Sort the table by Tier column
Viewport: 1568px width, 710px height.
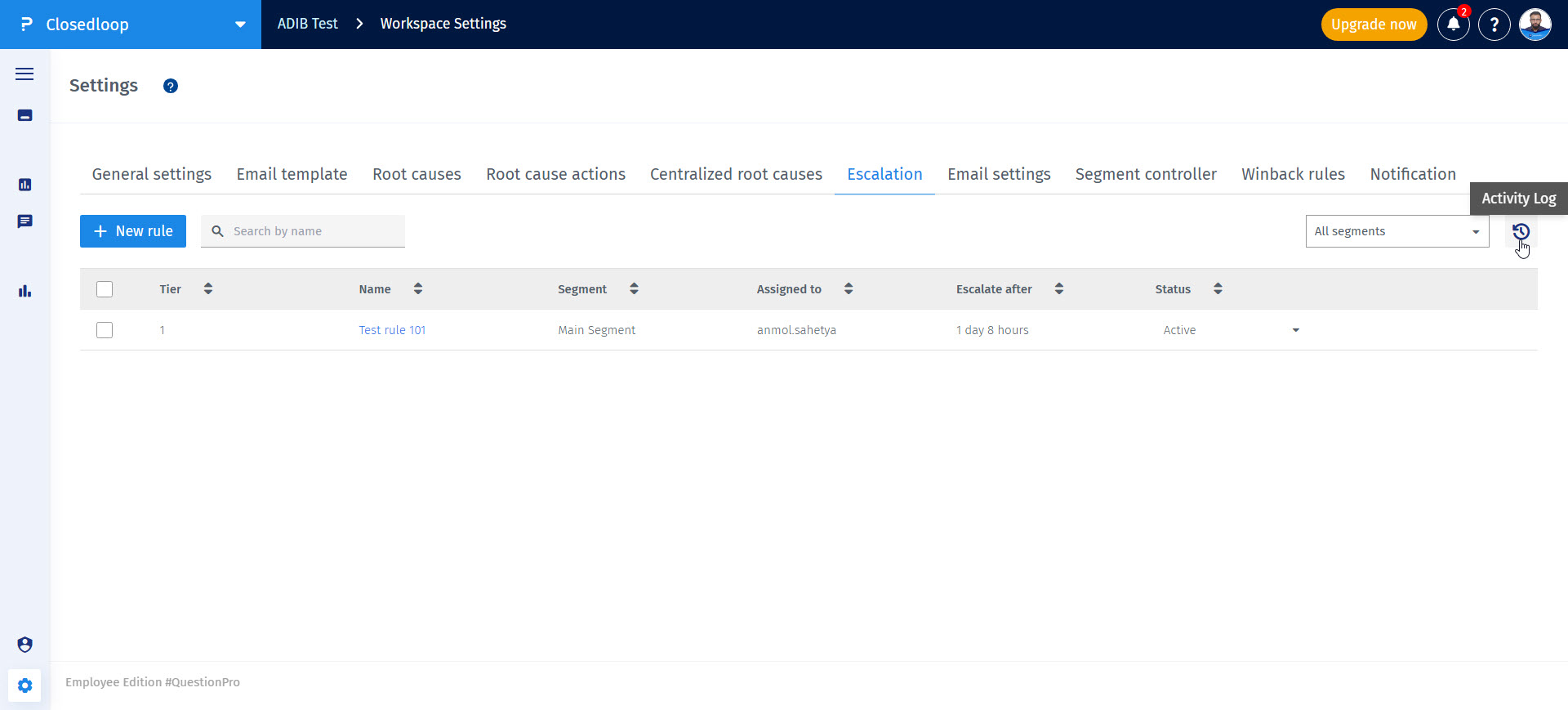point(208,289)
